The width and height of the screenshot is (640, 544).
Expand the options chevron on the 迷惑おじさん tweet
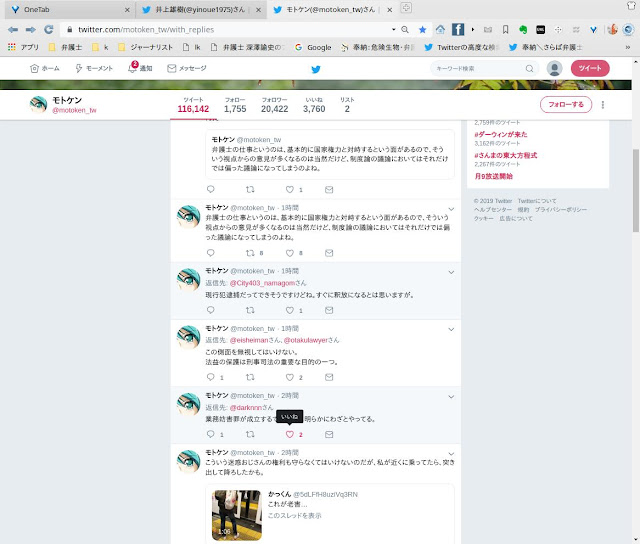(451, 454)
